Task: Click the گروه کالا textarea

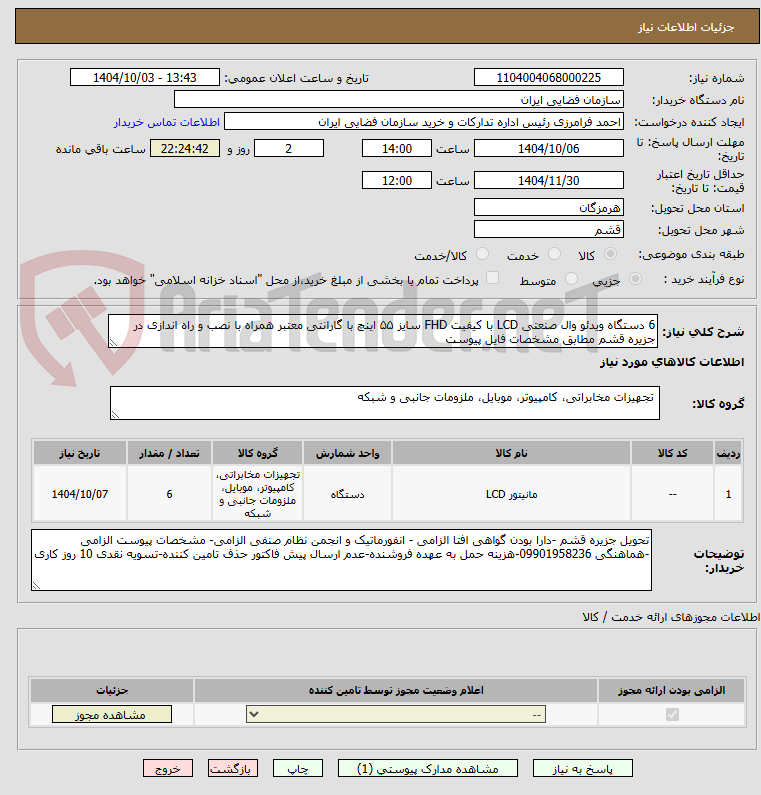Action: pyautogui.click(x=385, y=403)
